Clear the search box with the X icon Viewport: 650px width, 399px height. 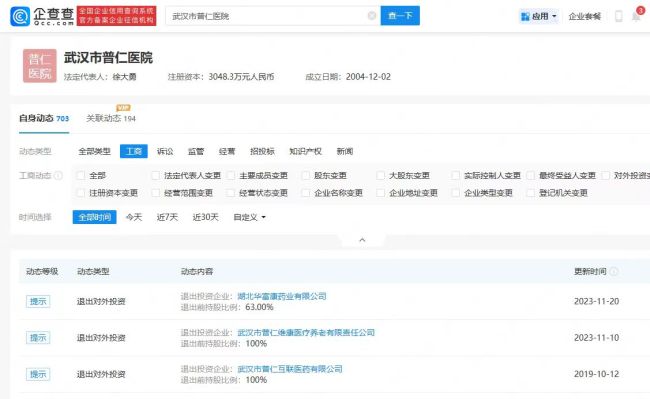372,16
